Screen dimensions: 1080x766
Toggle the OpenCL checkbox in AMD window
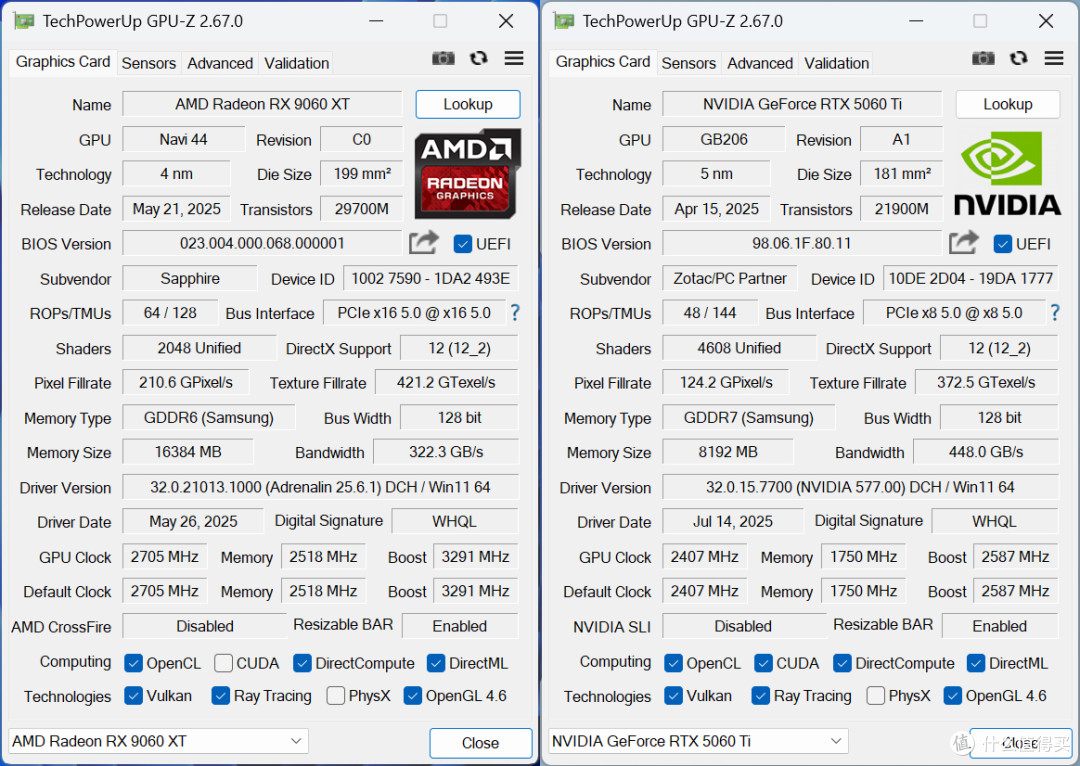coord(133,663)
